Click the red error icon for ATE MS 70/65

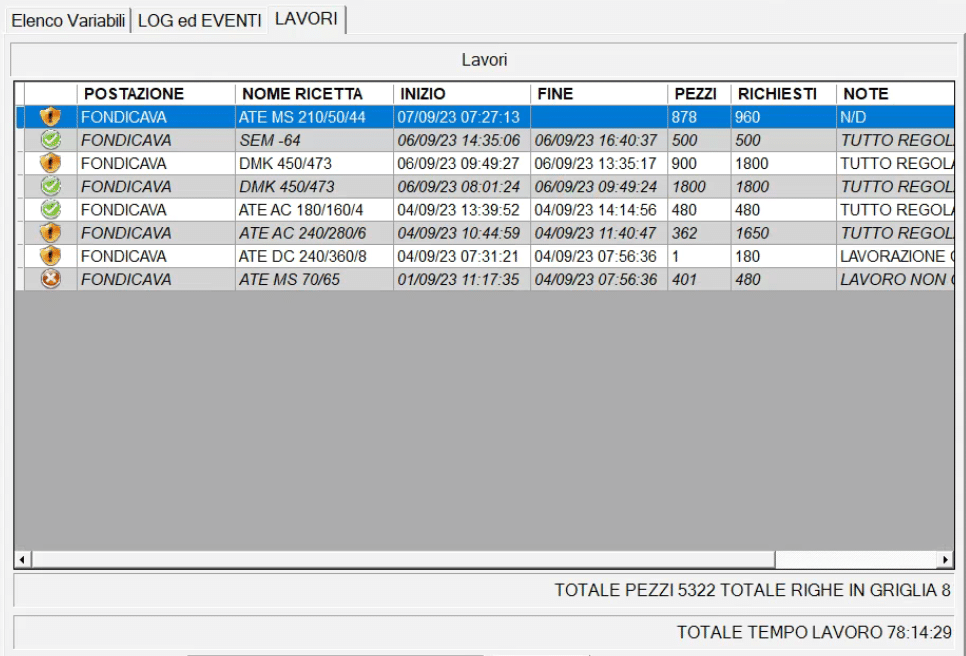[50, 279]
